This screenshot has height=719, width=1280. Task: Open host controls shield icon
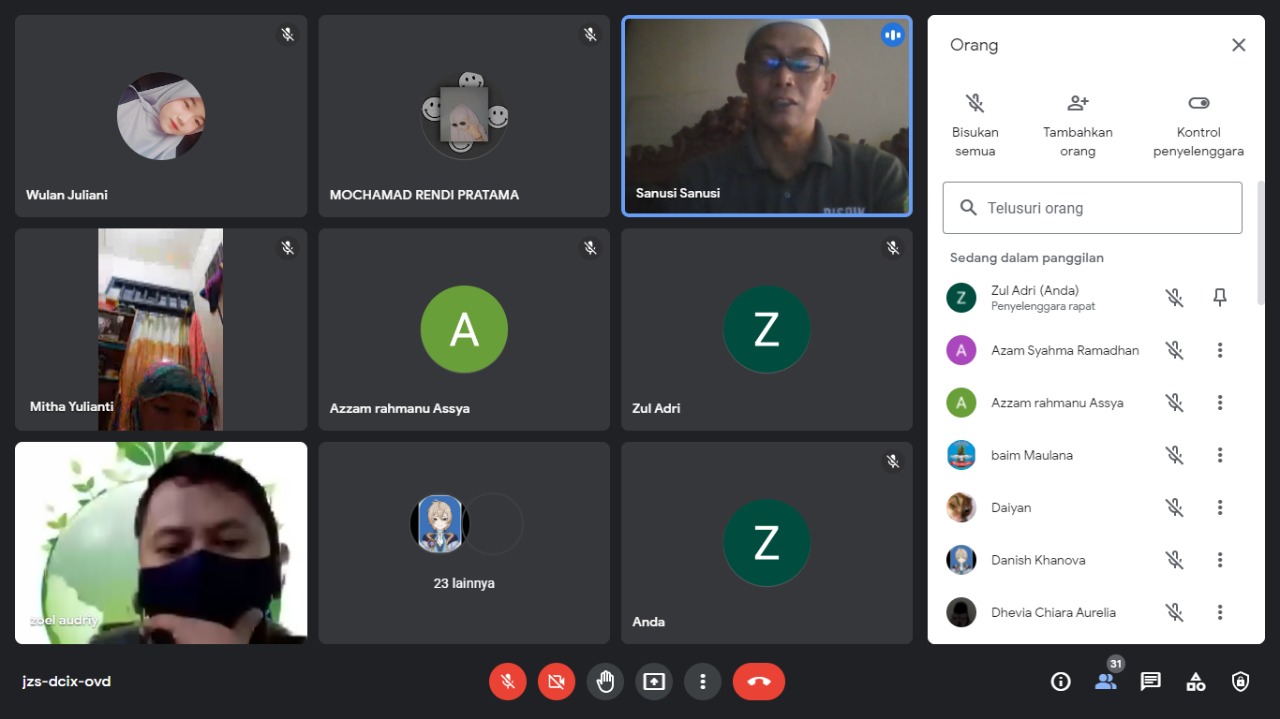[1240, 682]
